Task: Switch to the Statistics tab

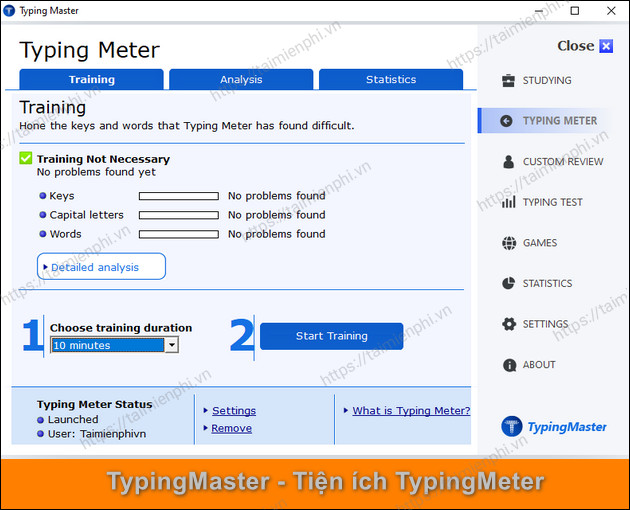Action: 391,79
